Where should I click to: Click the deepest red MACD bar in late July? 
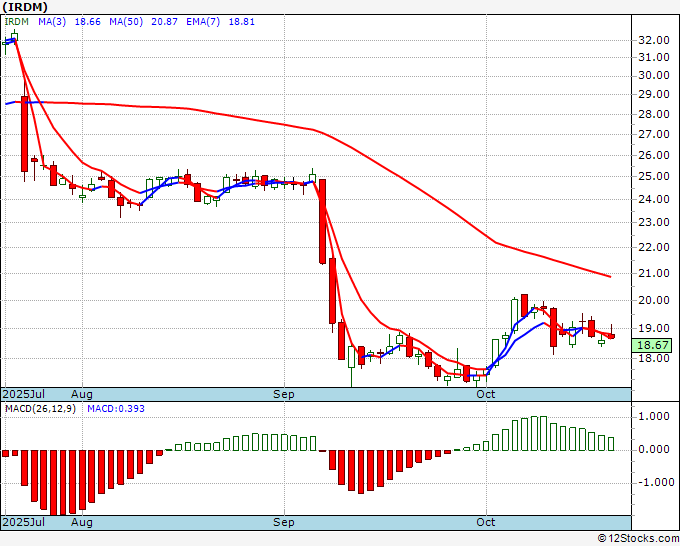pos(54,482)
